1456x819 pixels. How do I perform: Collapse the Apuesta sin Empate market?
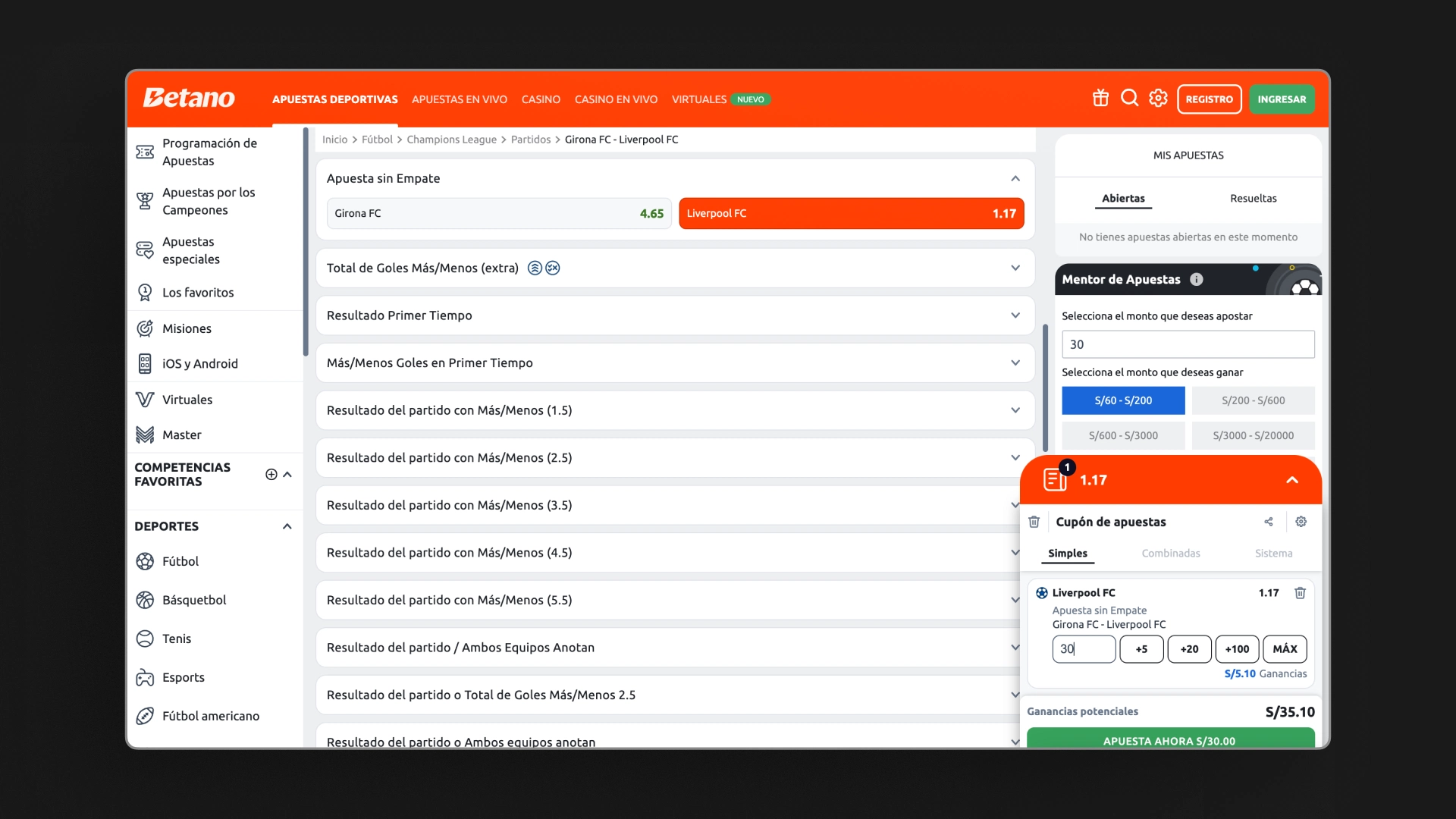pyautogui.click(x=1015, y=178)
